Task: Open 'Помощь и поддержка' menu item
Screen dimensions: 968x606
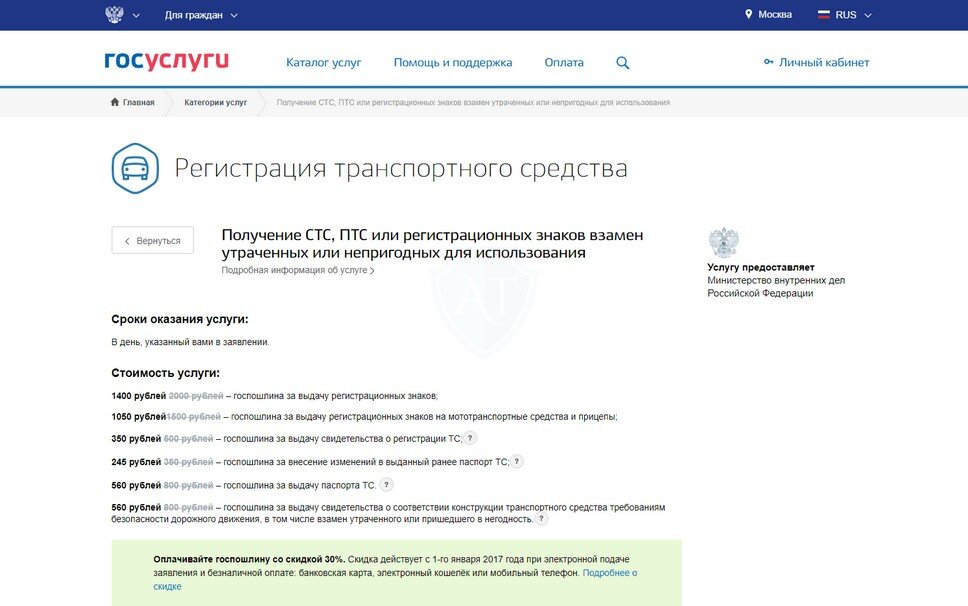Action: 453,62
